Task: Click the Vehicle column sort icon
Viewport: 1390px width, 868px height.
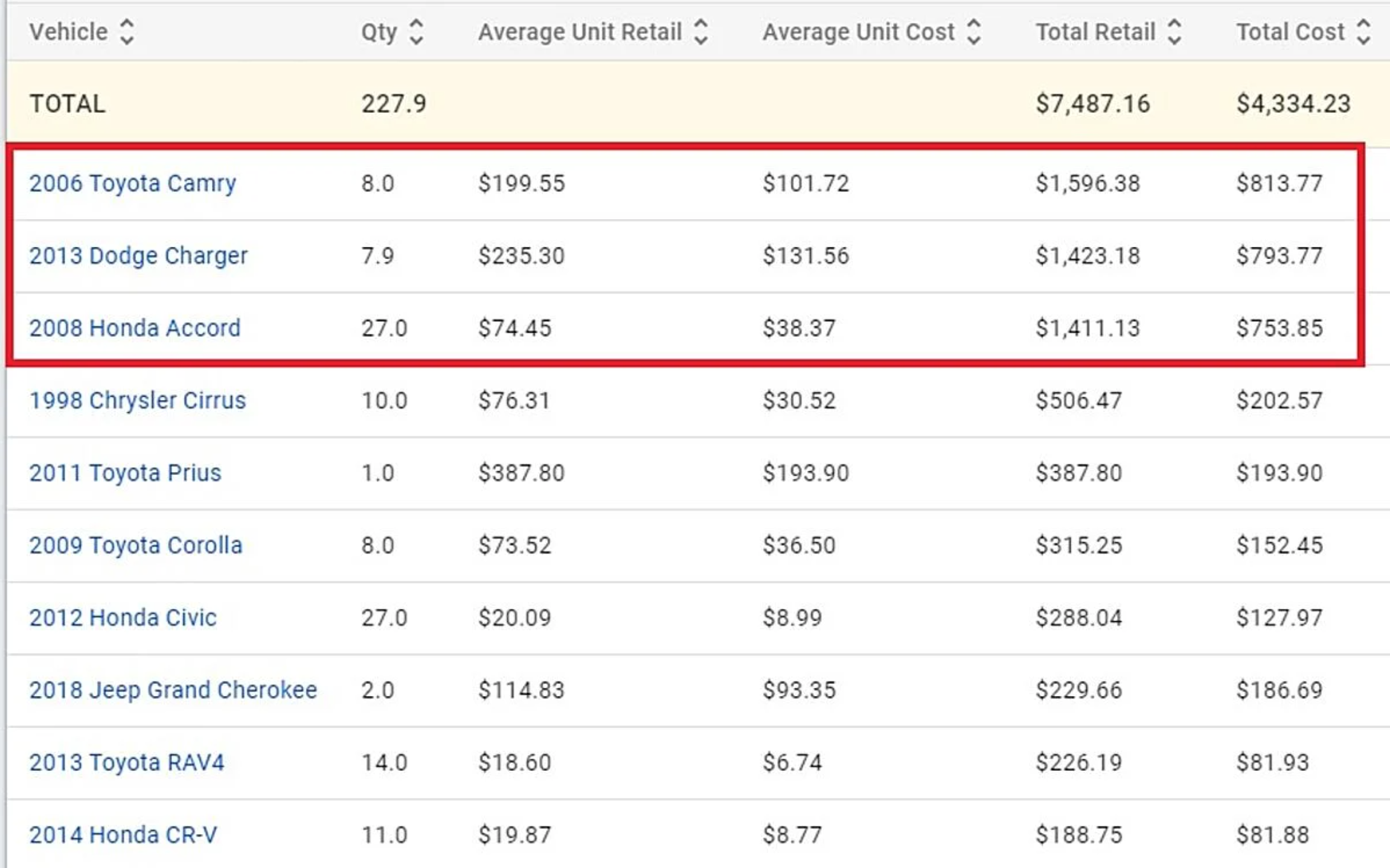Action: (x=127, y=32)
